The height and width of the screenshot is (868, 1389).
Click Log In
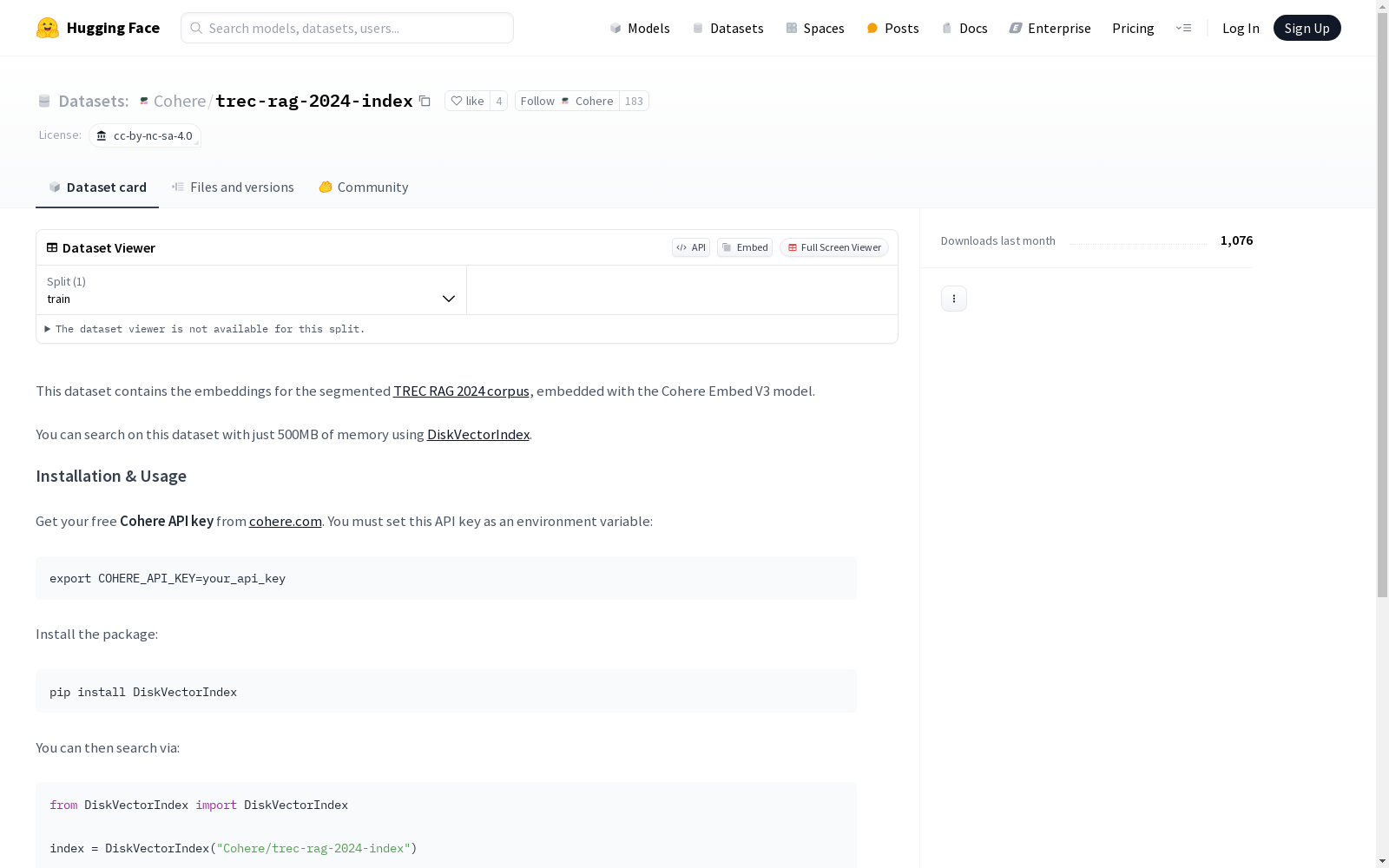click(x=1241, y=28)
